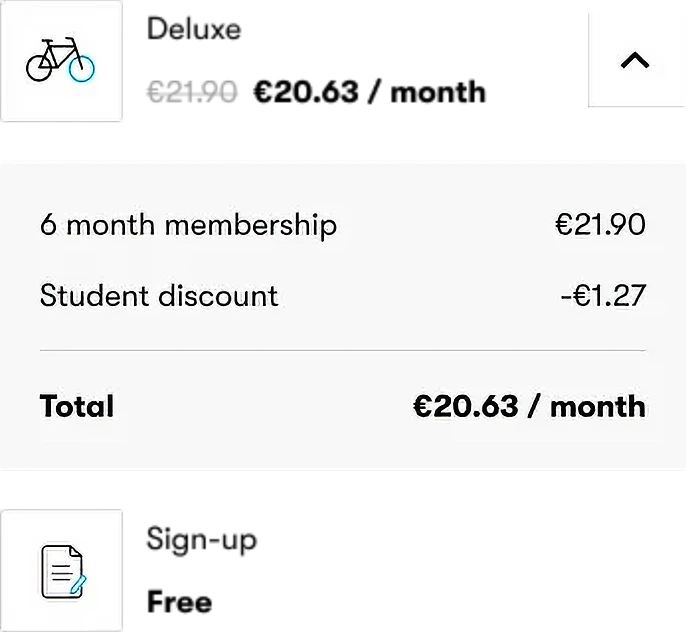The height and width of the screenshot is (632, 690).
Task: Click the Deluxe bicycle icon
Action: click(x=61, y=60)
